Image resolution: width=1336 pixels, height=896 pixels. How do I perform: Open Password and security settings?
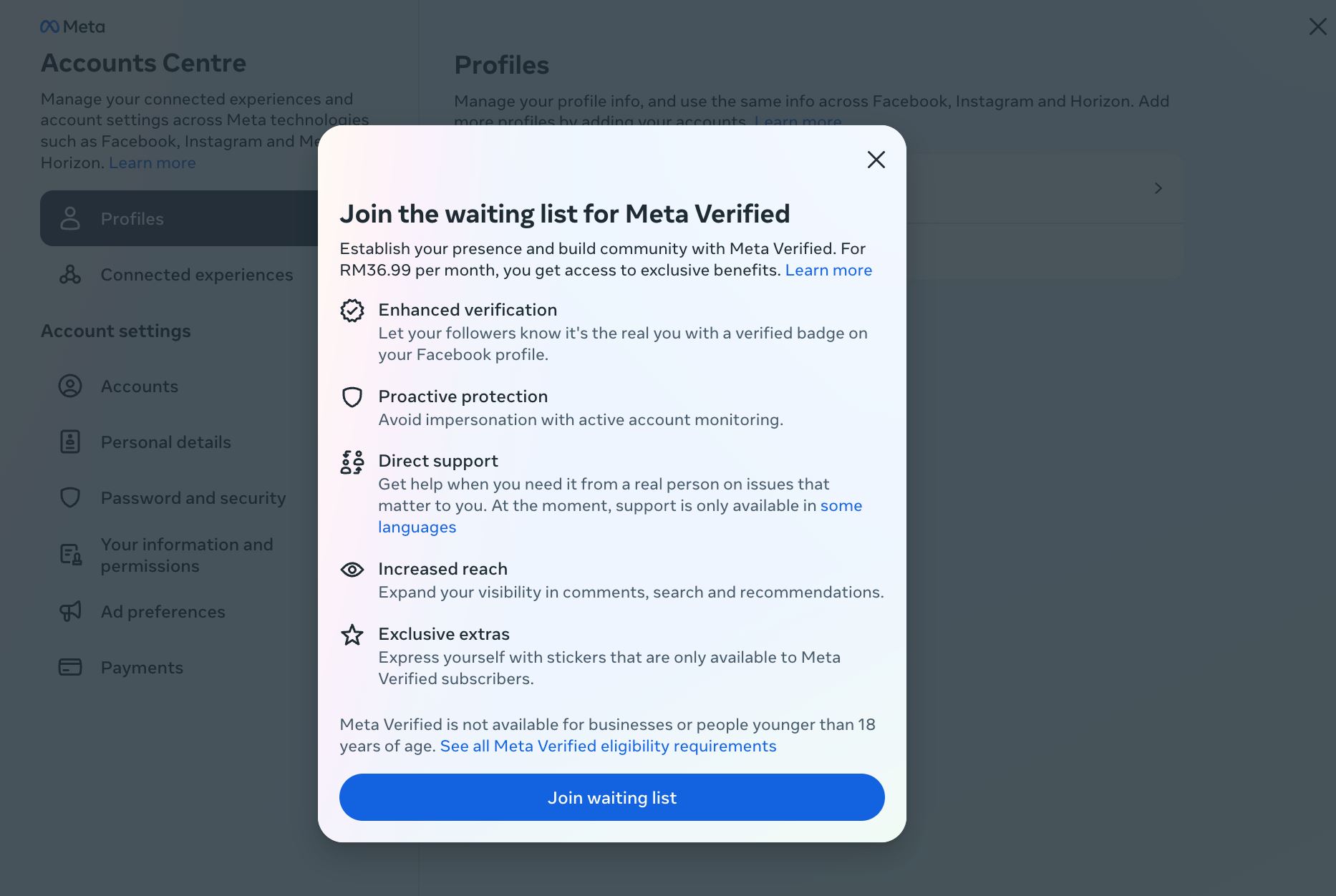click(193, 498)
